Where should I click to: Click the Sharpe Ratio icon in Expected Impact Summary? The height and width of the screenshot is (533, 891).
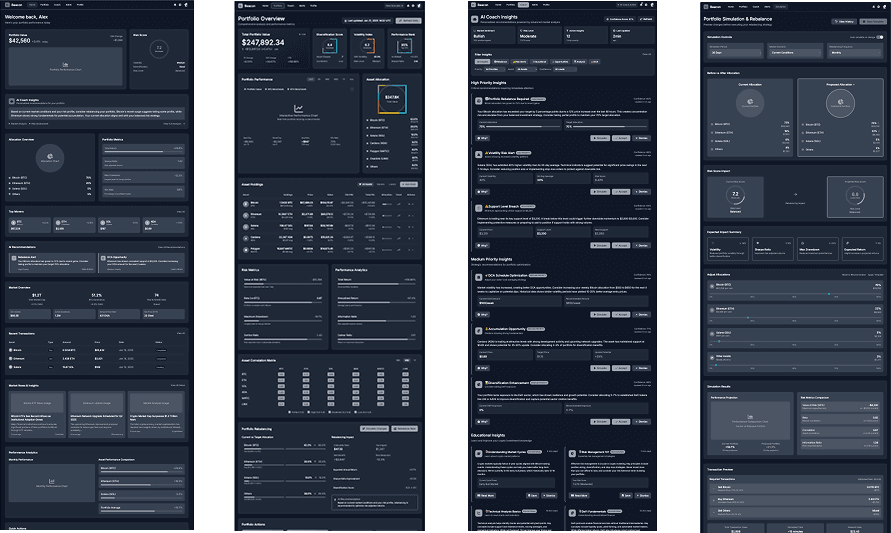(x=756, y=243)
